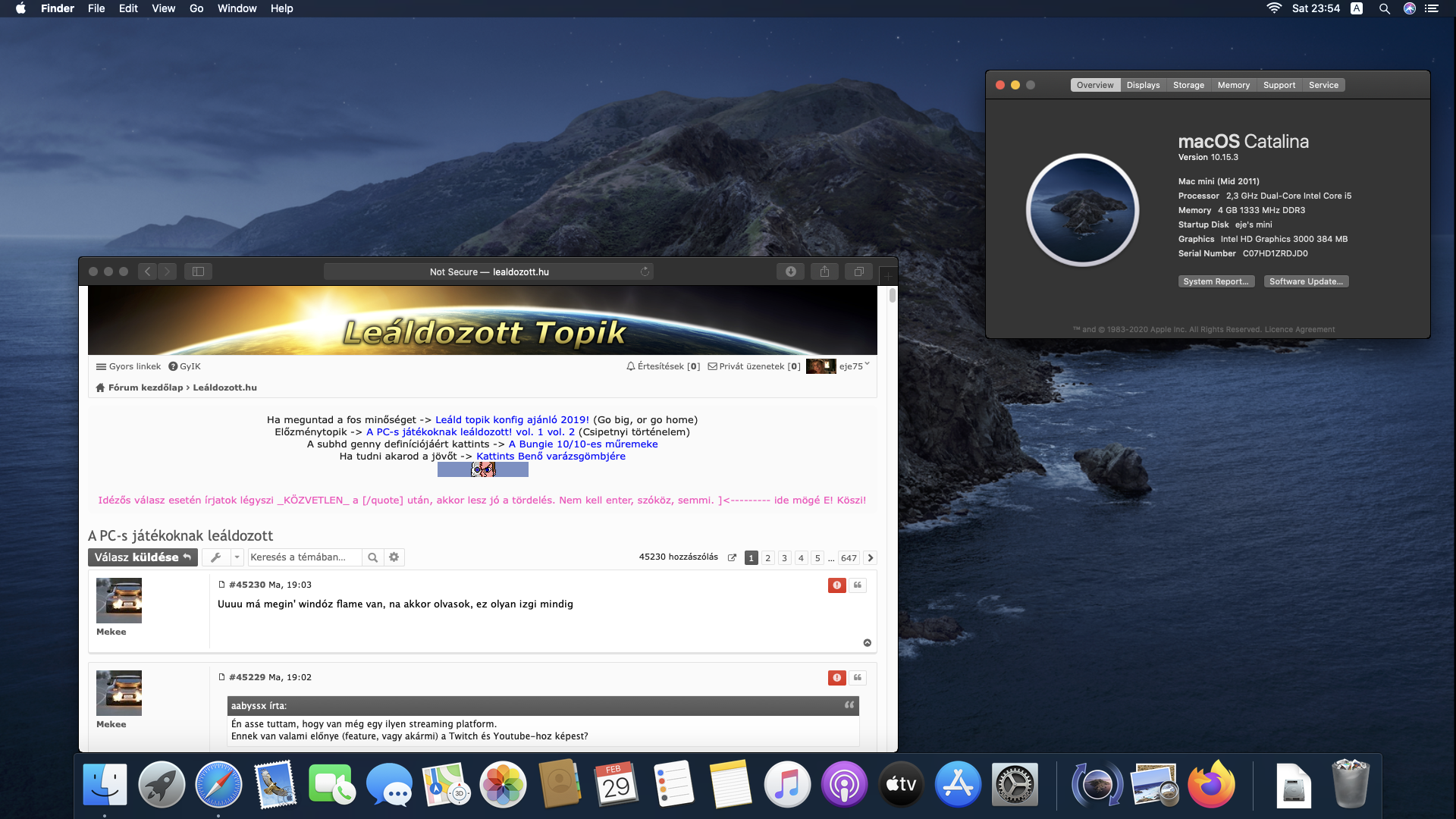
Task: Click Safari's Share button
Action: coord(824,271)
